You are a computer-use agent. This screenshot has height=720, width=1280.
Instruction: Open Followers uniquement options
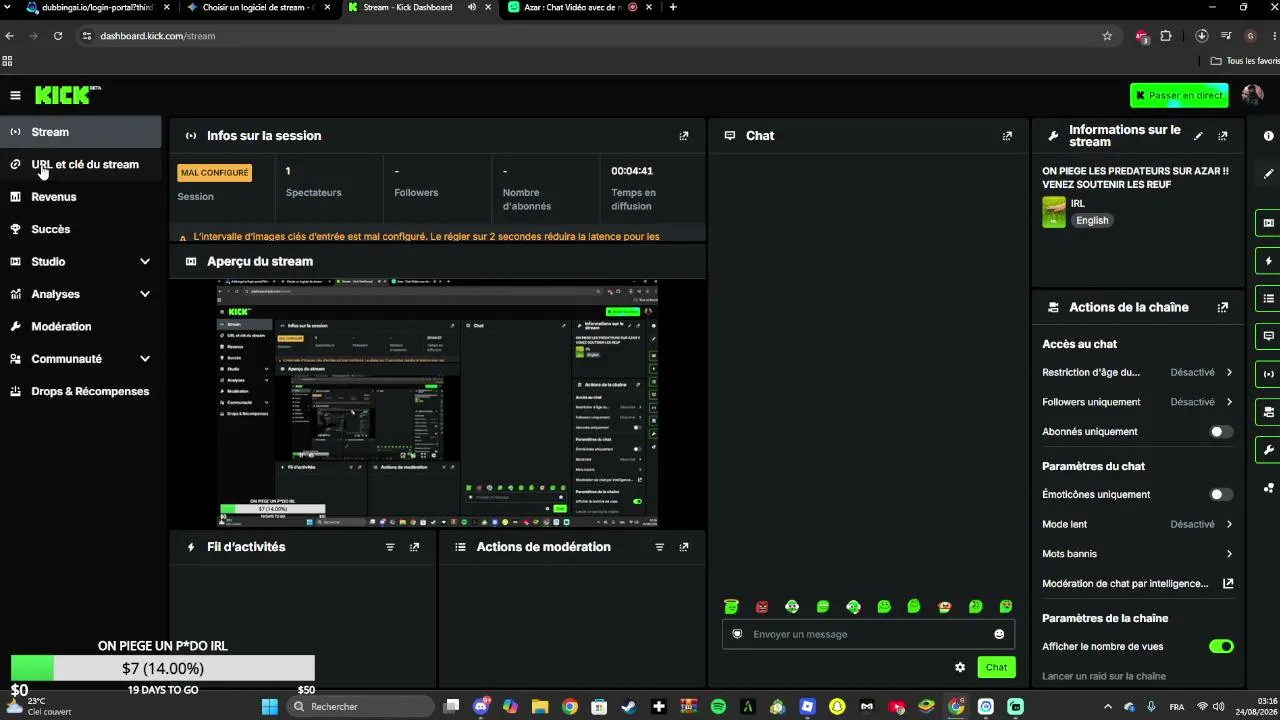tap(1137, 402)
